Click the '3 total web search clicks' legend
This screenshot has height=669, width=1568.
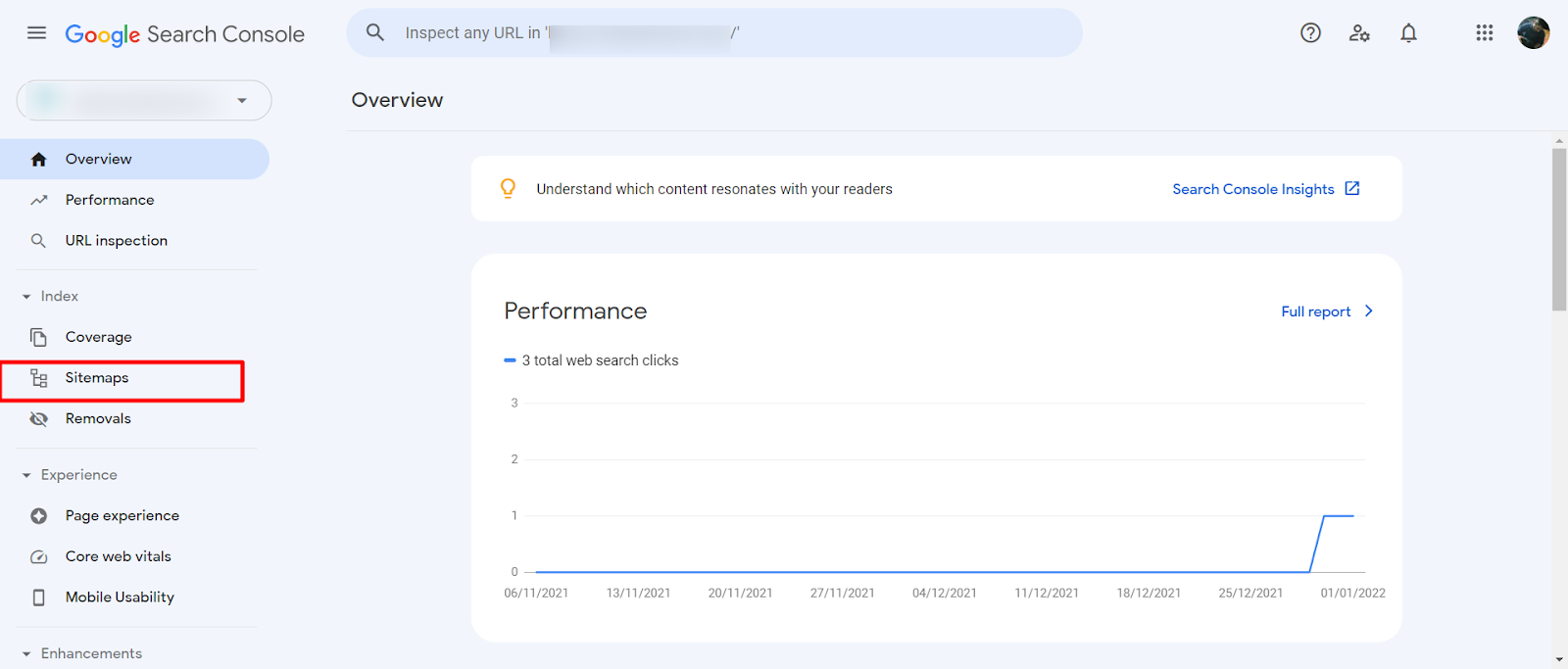[x=591, y=360]
